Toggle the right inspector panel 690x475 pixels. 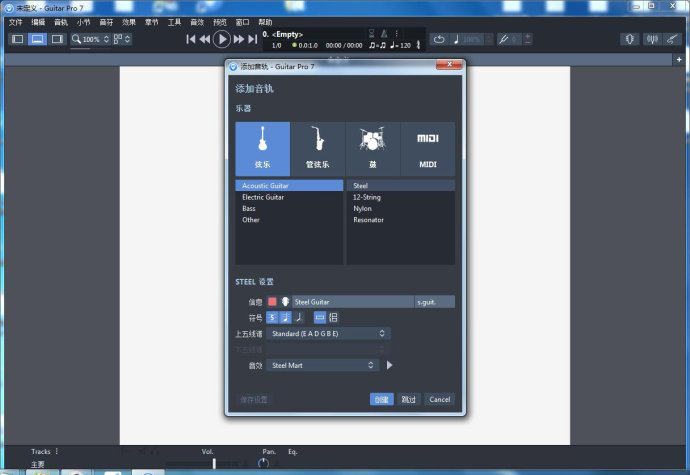click(57, 39)
